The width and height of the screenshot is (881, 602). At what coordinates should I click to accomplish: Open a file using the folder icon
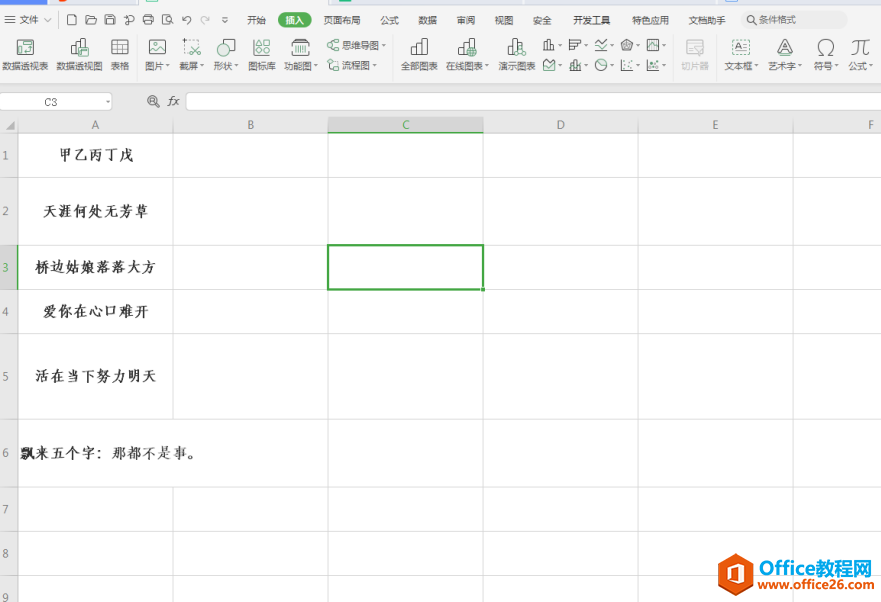(x=90, y=20)
